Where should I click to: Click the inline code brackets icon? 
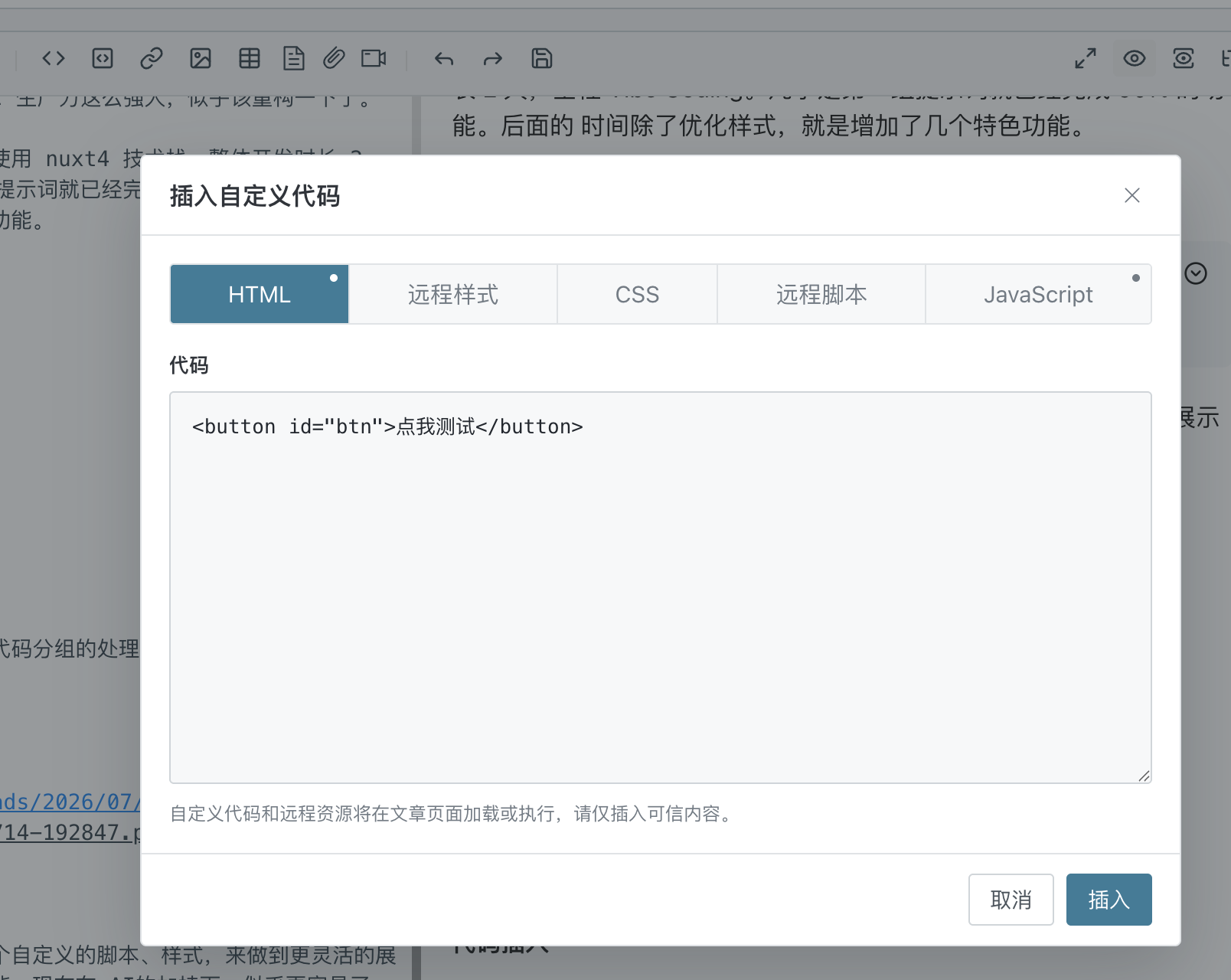(x=54, y=58)
